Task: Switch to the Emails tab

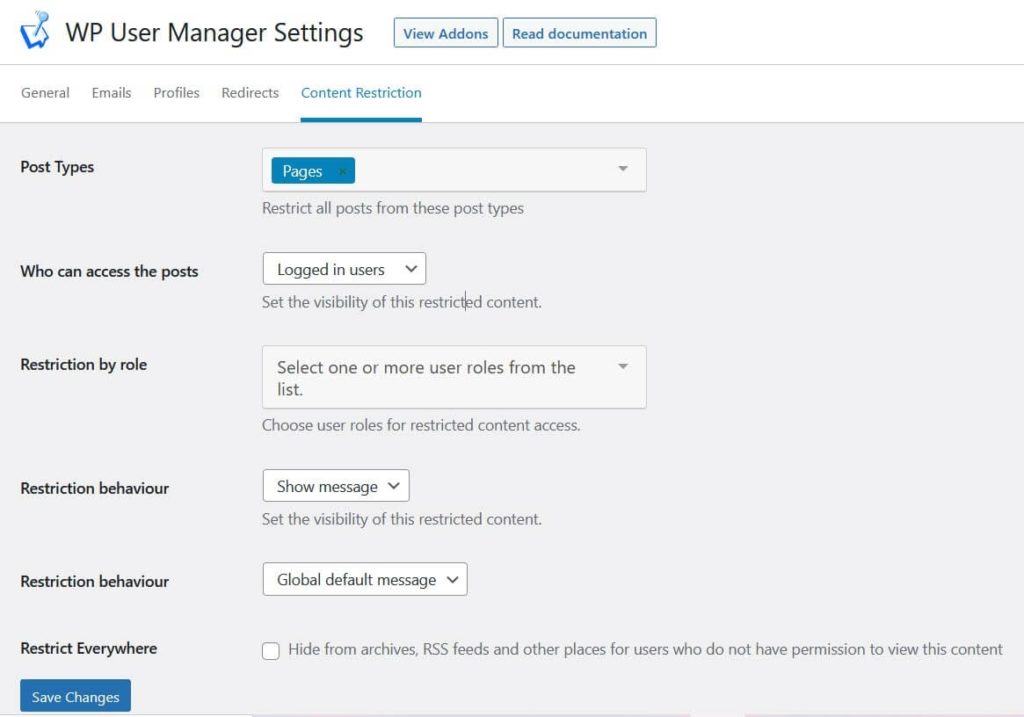Action: (111, 93)
